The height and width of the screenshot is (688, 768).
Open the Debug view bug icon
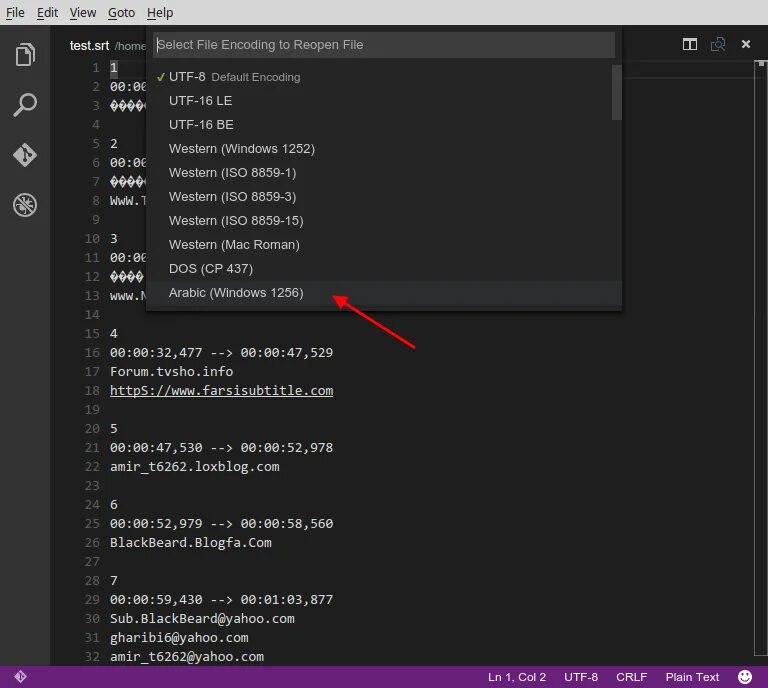click(x=25, y=205)
